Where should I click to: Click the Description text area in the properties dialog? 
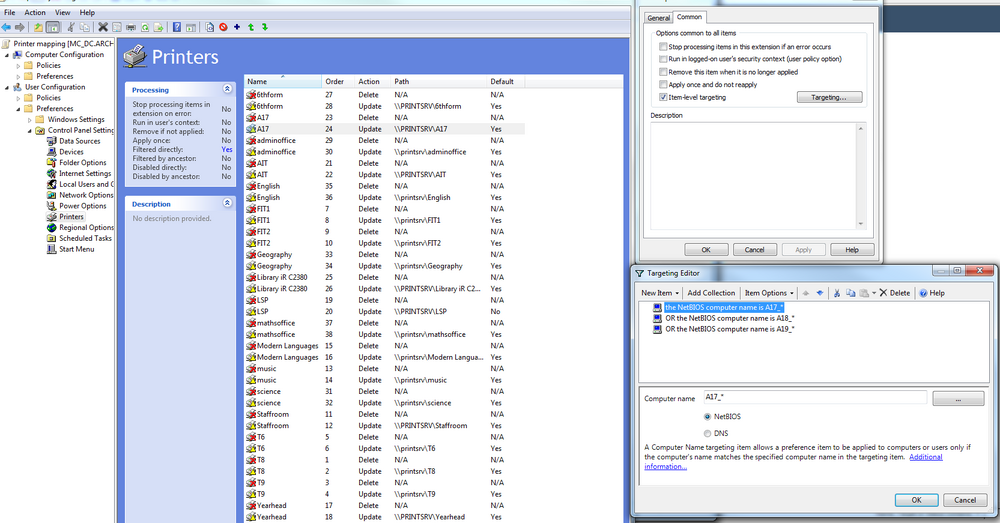click(758, 176)
